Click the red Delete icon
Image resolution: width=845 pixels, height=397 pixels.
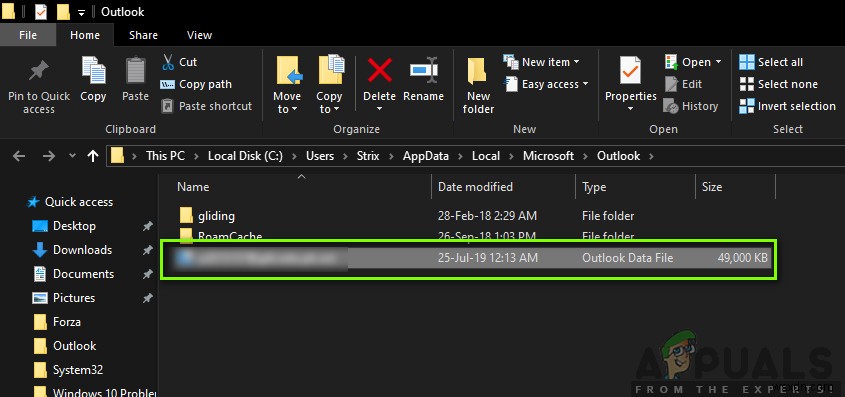tap(379, 71)
